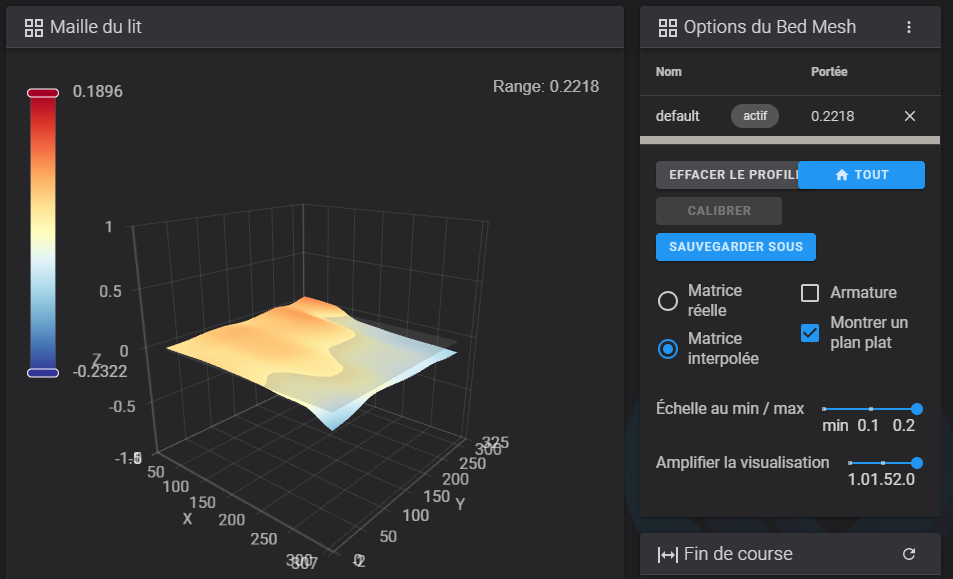Click the CALIBRER button
The height and width of the screenshot is (579, 953).
(719, 211)
